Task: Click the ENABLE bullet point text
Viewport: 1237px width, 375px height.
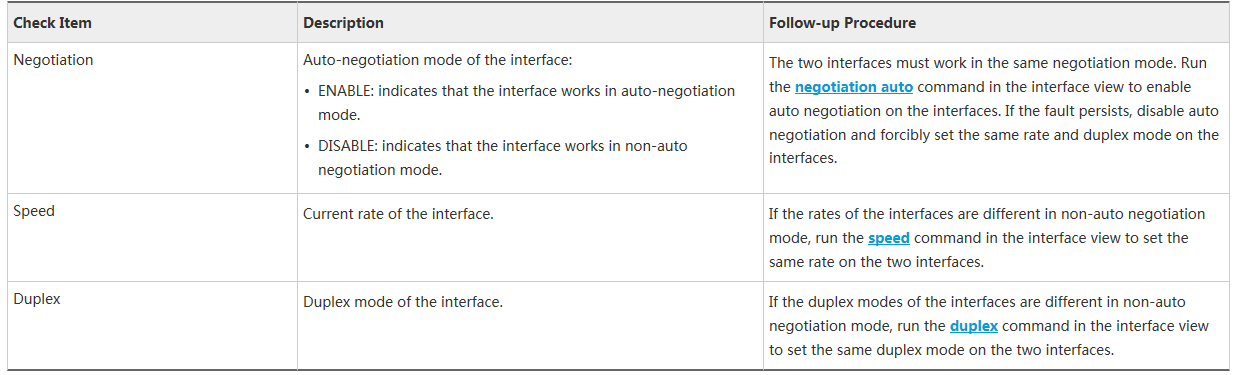Action: pyautogui.click(x=526, y=103)
